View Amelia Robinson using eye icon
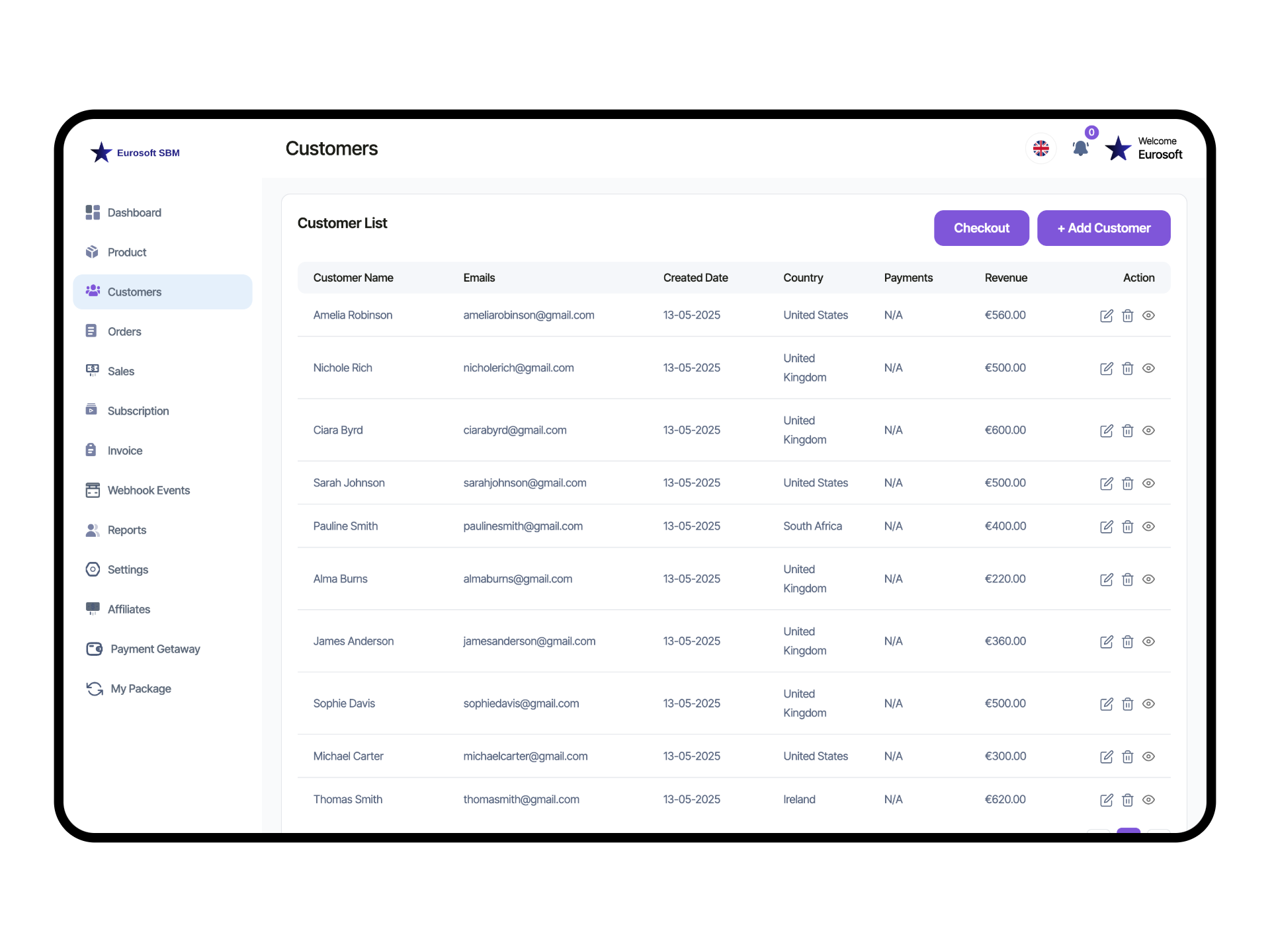The height and width of the screenshot is (952, 1270). coord(1148,315)
